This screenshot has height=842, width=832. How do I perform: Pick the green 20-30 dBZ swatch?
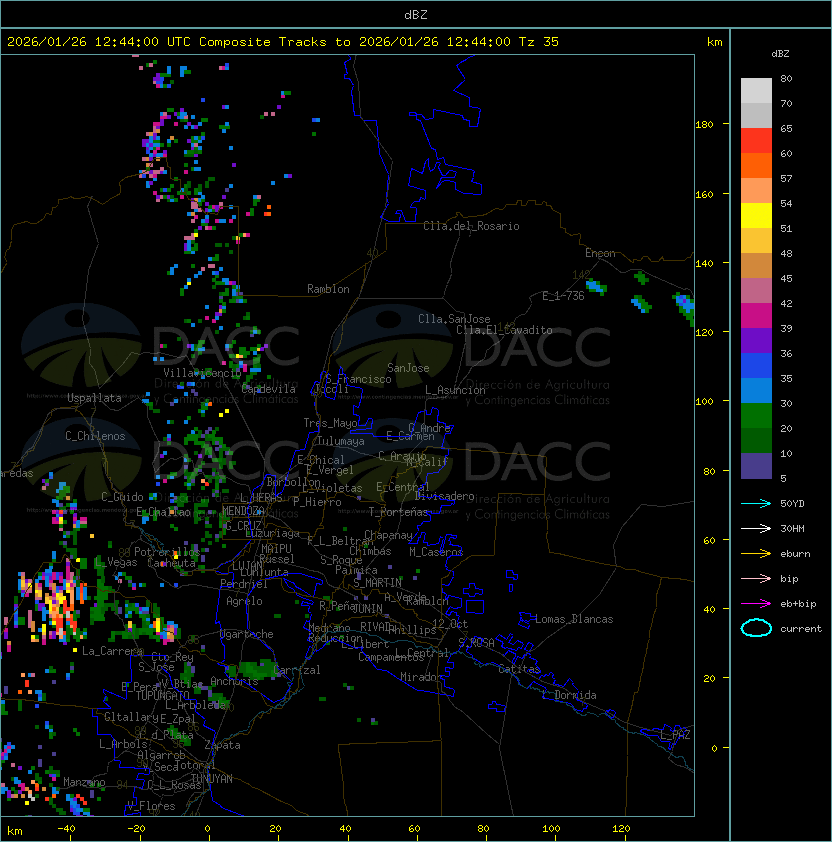[x=756, y=416]
